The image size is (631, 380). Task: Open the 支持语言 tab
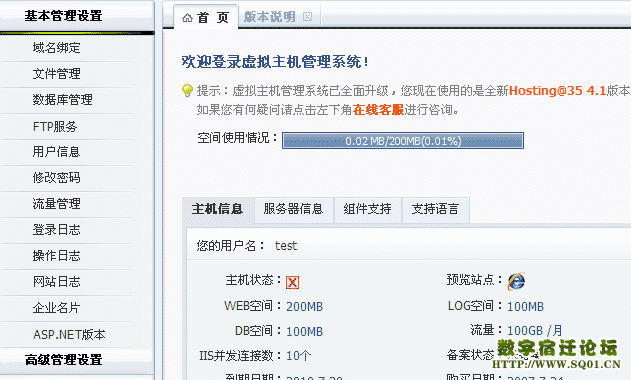pos(435,209)
